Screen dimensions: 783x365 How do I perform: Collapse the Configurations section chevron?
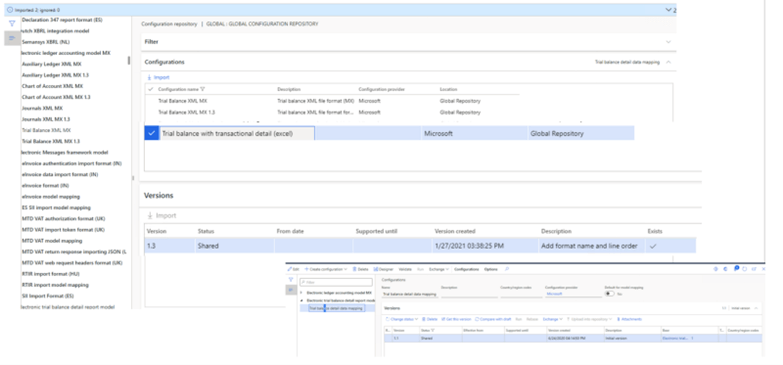point(669,62)
